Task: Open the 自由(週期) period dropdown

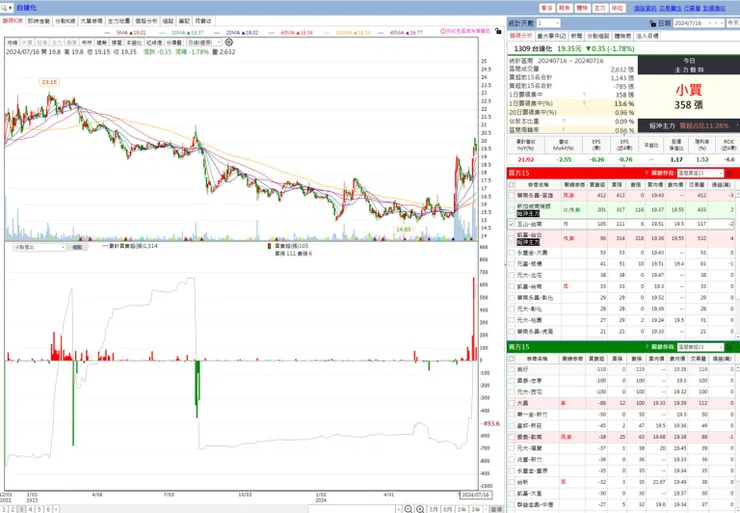Action: pos(204,42)
